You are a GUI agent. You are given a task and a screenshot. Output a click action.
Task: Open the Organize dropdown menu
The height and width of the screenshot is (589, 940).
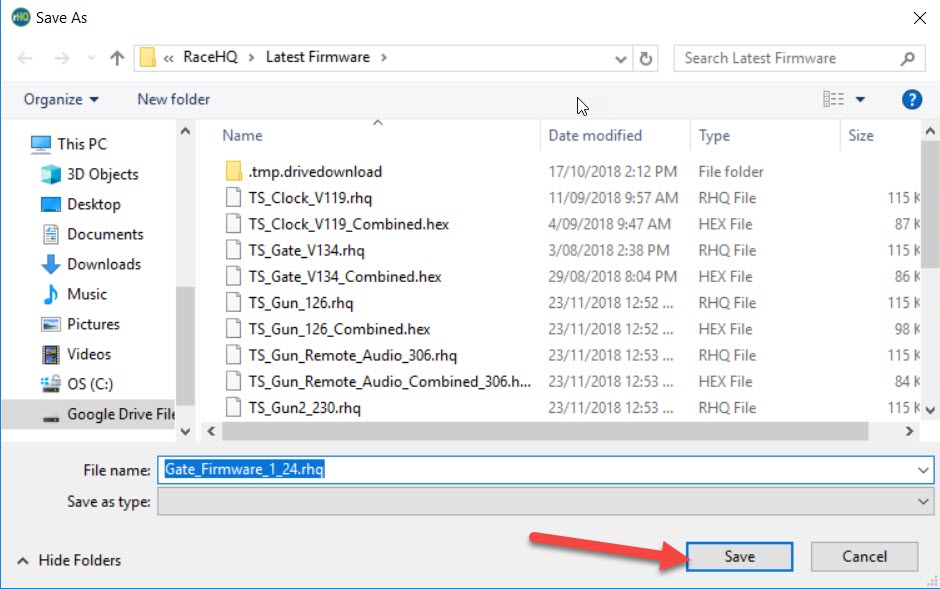point(61,99)
